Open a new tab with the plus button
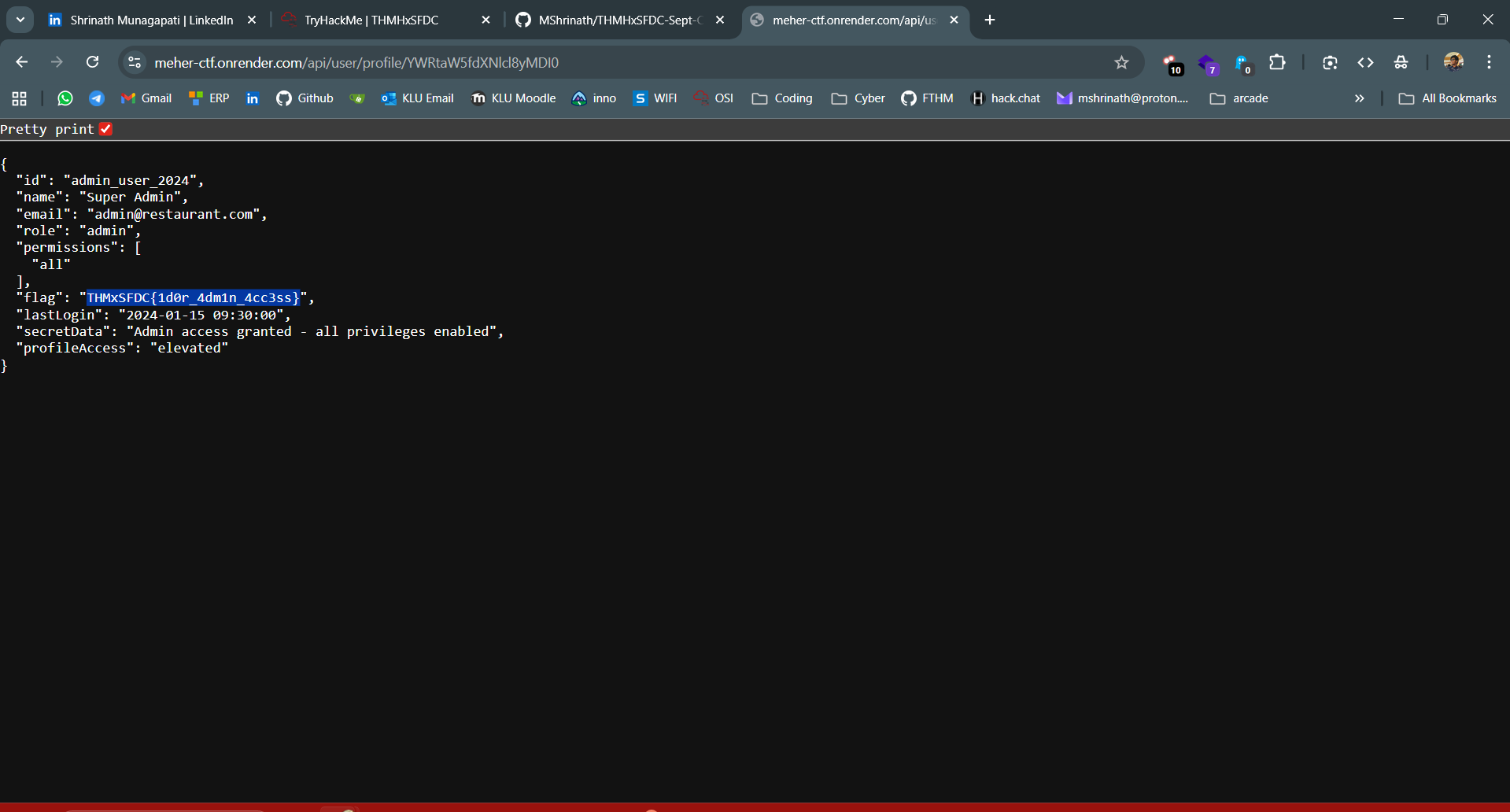This screenshot has height=812, width=1510. click(990, 20)
